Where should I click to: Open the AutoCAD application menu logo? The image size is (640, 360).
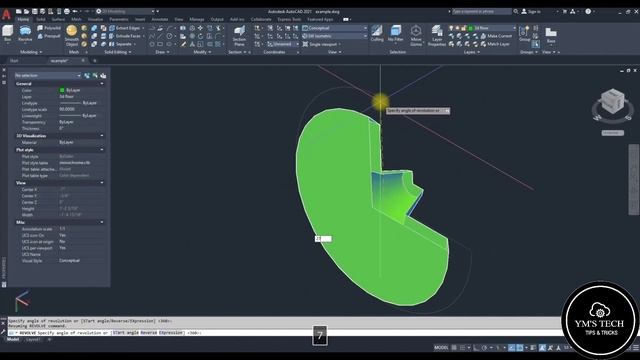(x=6, y=14)
